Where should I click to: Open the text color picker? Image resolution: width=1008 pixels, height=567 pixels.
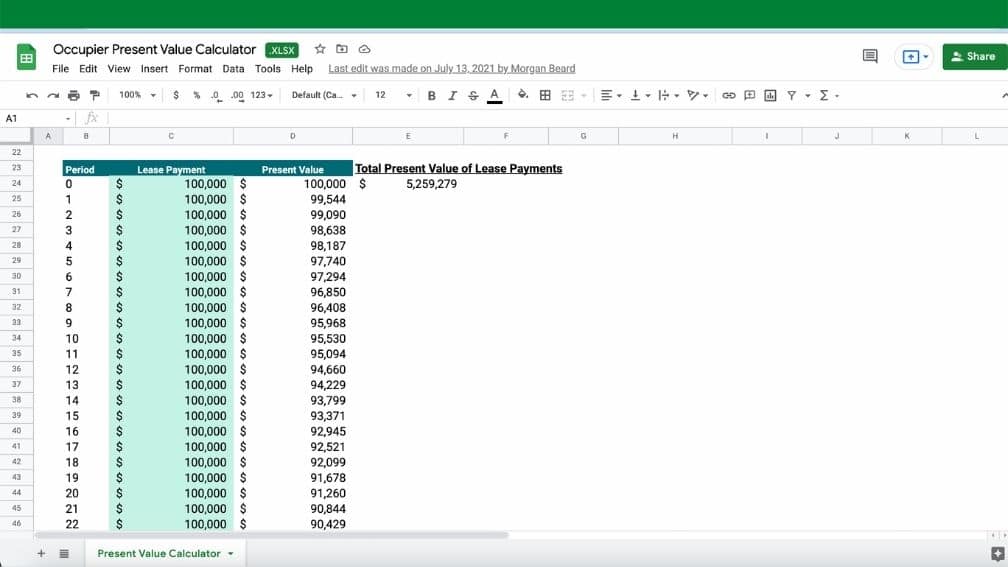494,96
